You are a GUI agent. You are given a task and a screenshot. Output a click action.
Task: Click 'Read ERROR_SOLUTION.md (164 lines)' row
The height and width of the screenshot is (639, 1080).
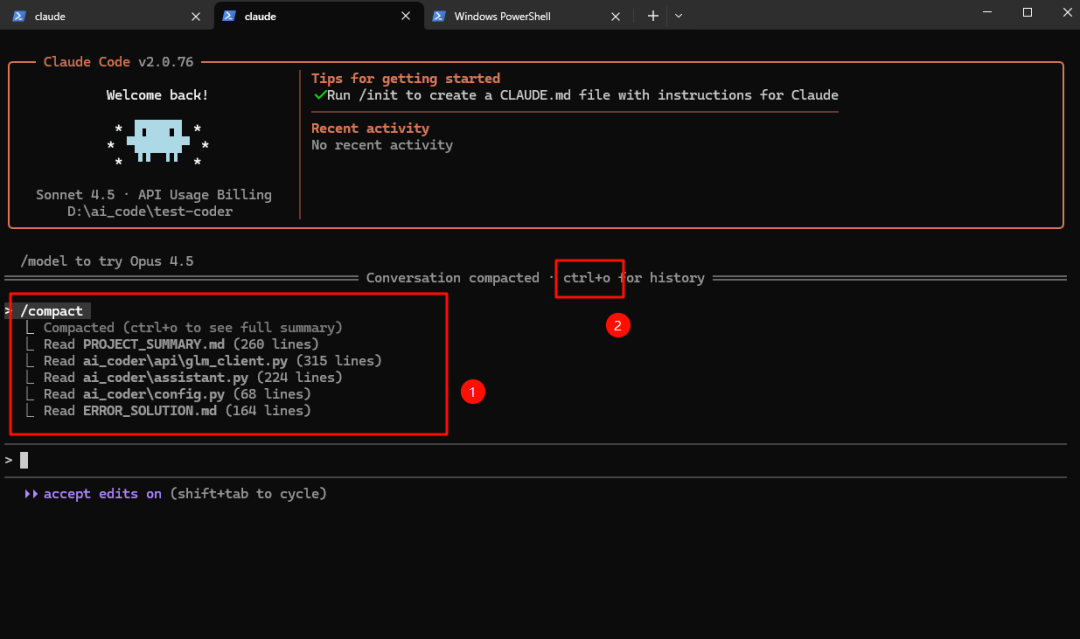[x=177, y=410]
